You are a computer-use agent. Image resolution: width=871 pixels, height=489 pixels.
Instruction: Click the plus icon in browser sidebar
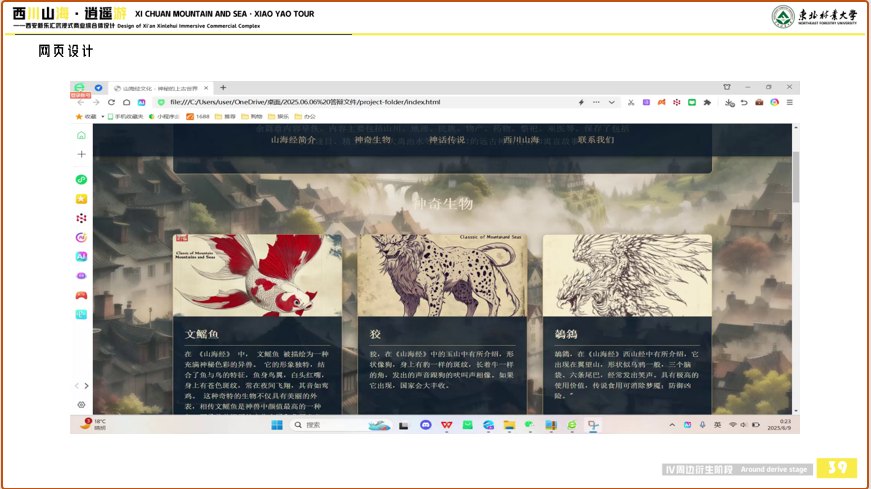(x=81, y=154)
